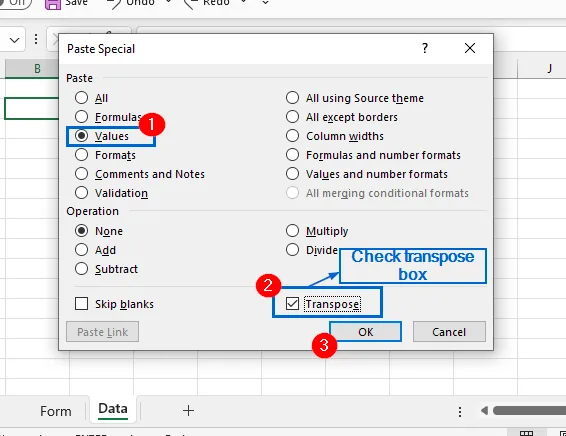Click the selected cell in column B
The height and width of the screenshot is (436, 566).
(x=32, y=108)
